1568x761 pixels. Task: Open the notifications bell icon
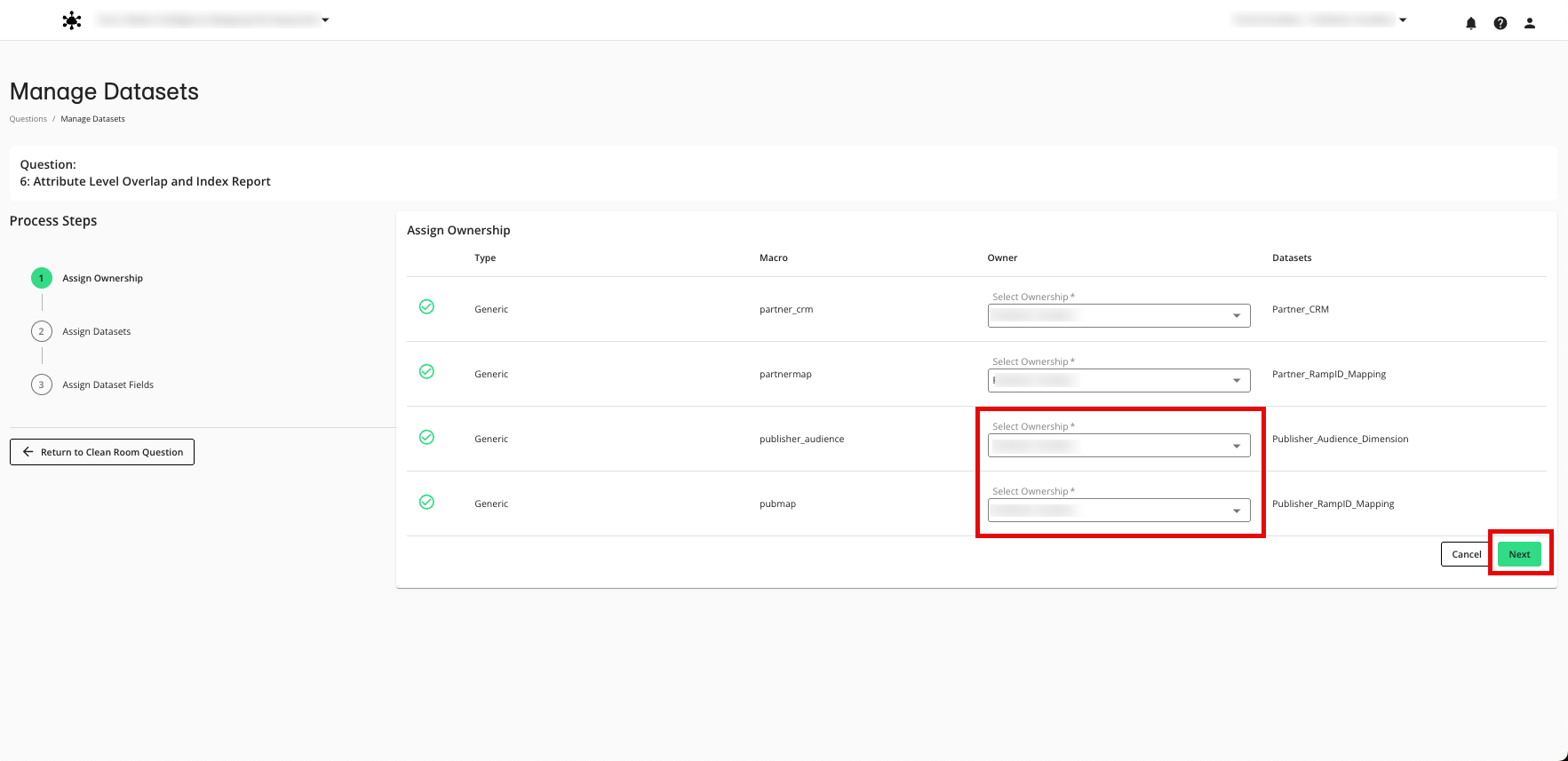(1471, 23)
